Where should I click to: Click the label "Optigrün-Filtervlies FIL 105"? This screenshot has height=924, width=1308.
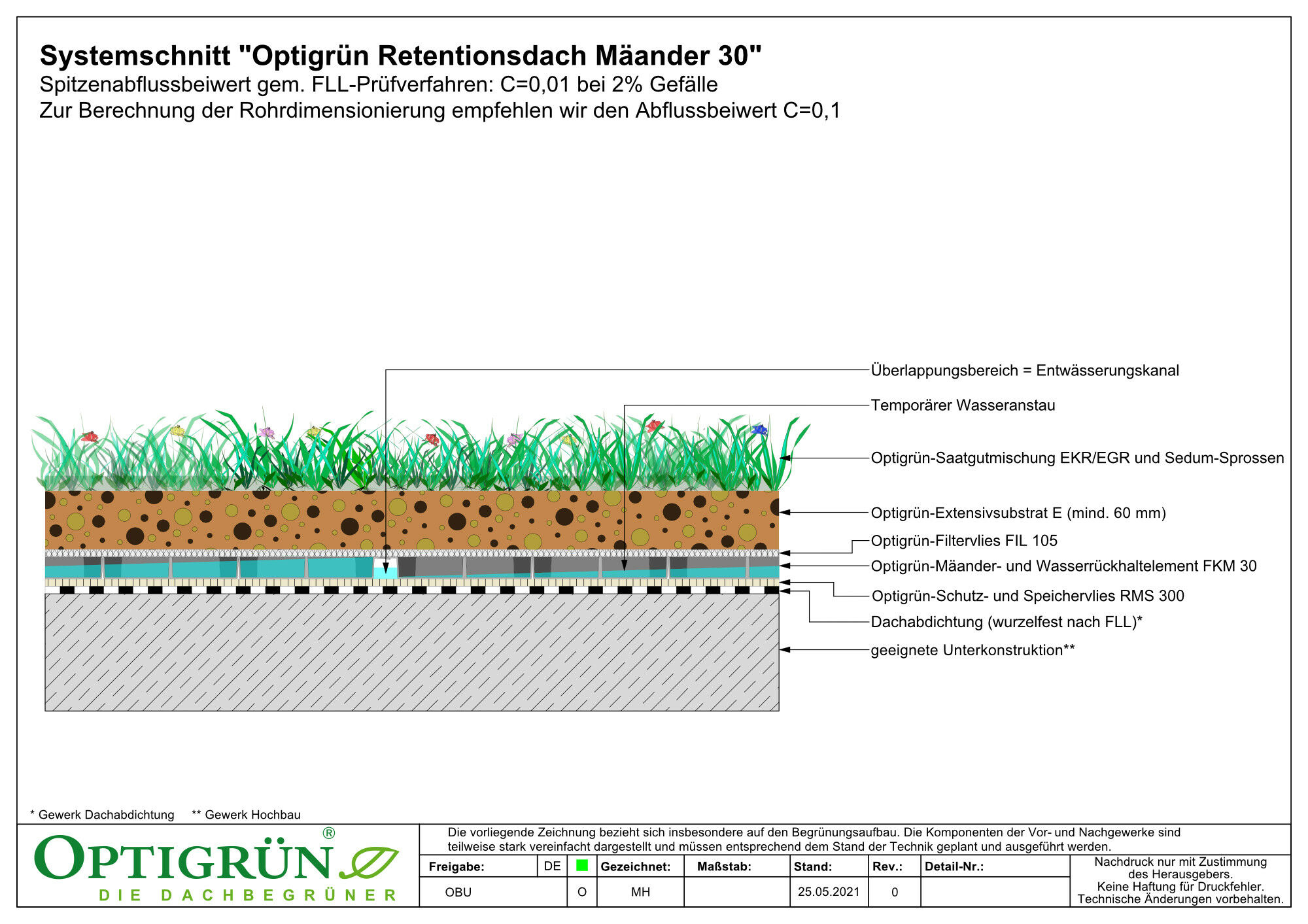[x=964, y=541]
